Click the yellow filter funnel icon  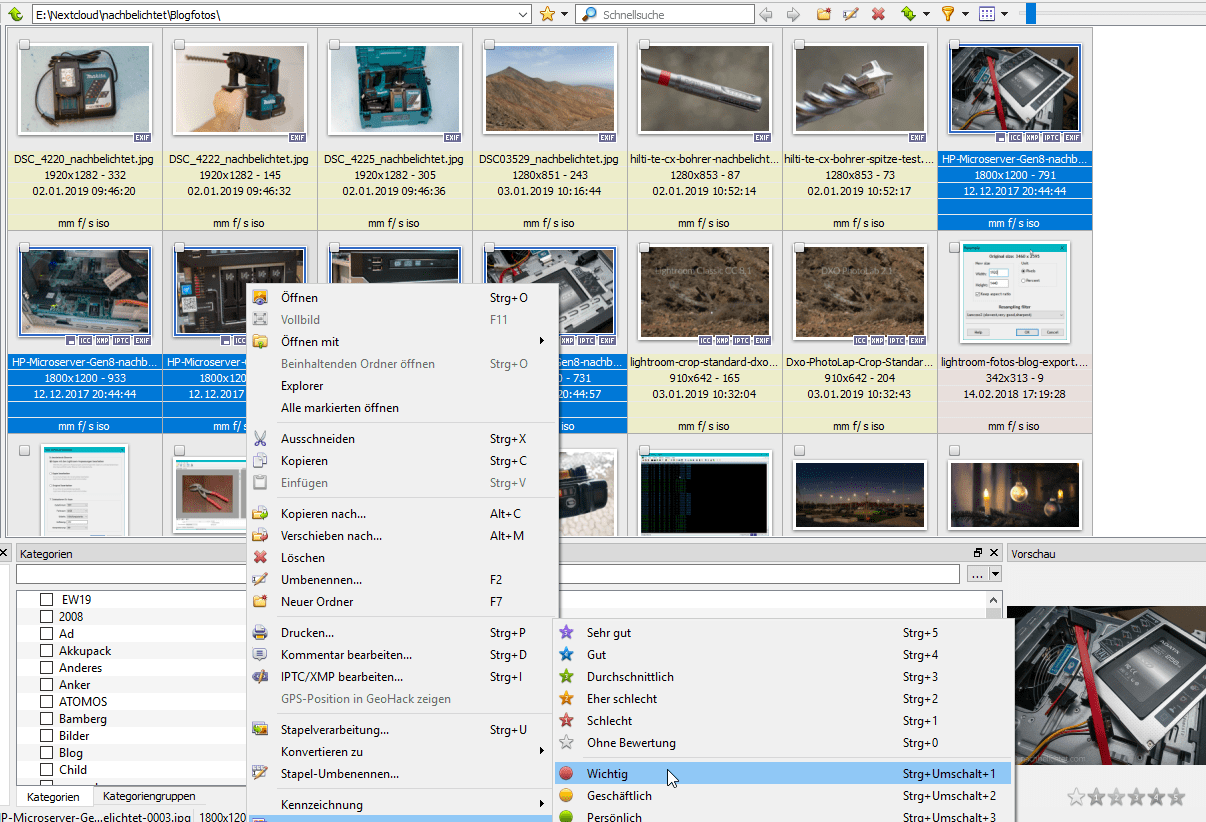coord(947,14)
